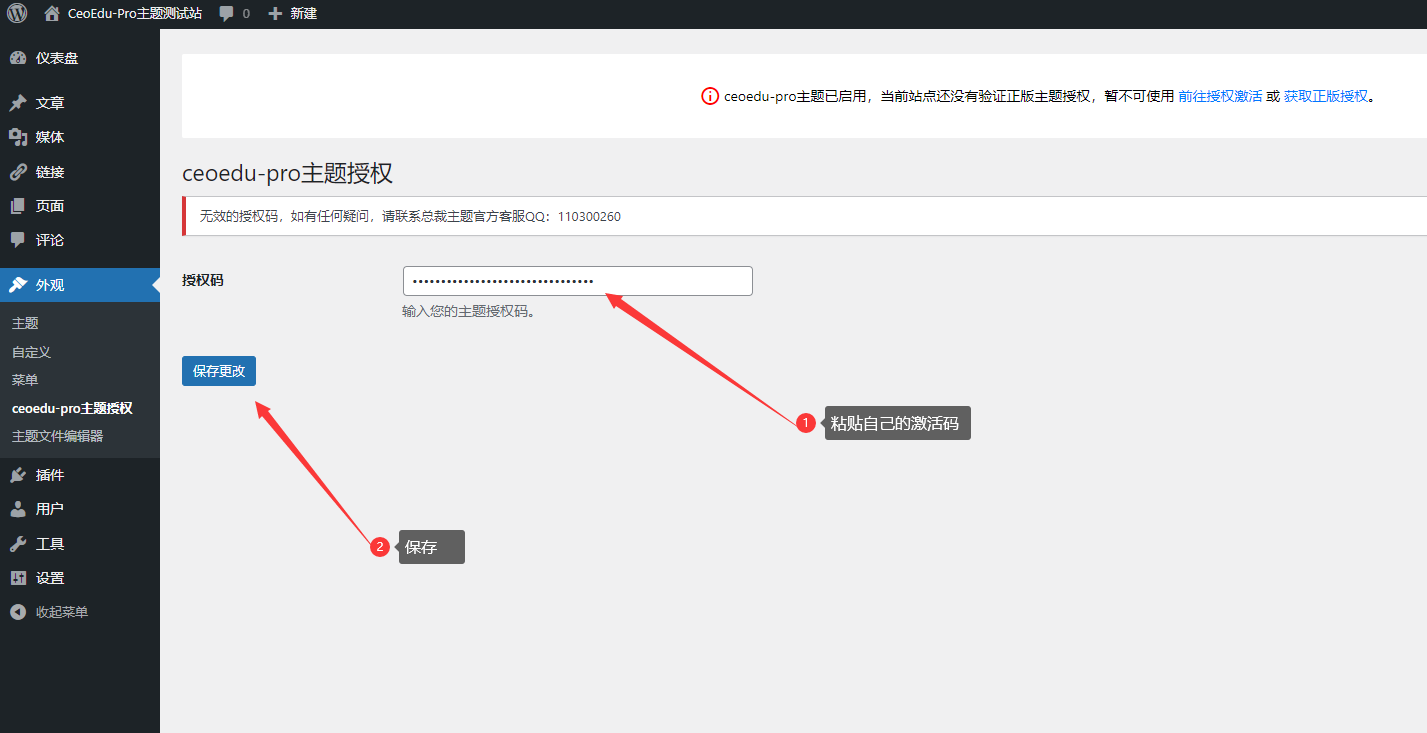The width and height of the screenshot is (1427, 733).
Task: Select ceoedu-pro主题授权 submenu item
Action: tap(72, 408)
